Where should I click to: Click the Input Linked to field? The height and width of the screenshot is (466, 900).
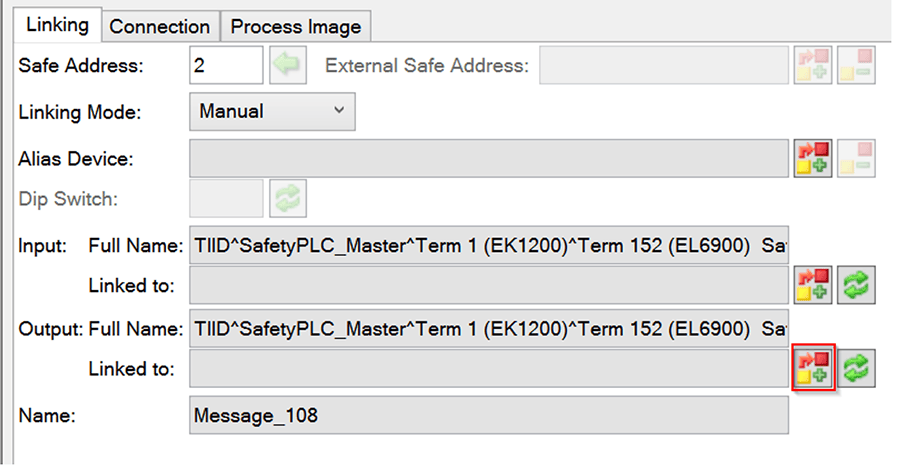click(x=489, y=285)
